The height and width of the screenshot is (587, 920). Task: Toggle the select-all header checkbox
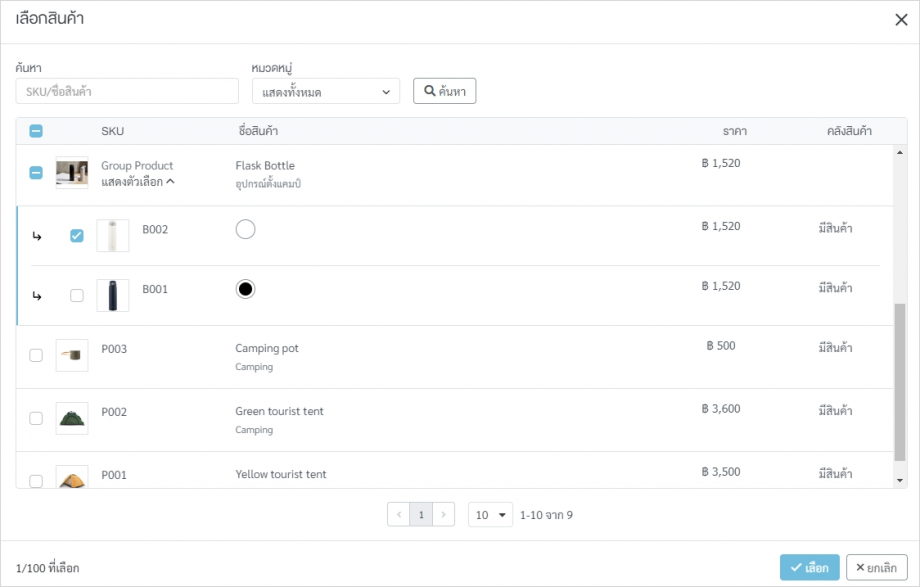[36, 131]
